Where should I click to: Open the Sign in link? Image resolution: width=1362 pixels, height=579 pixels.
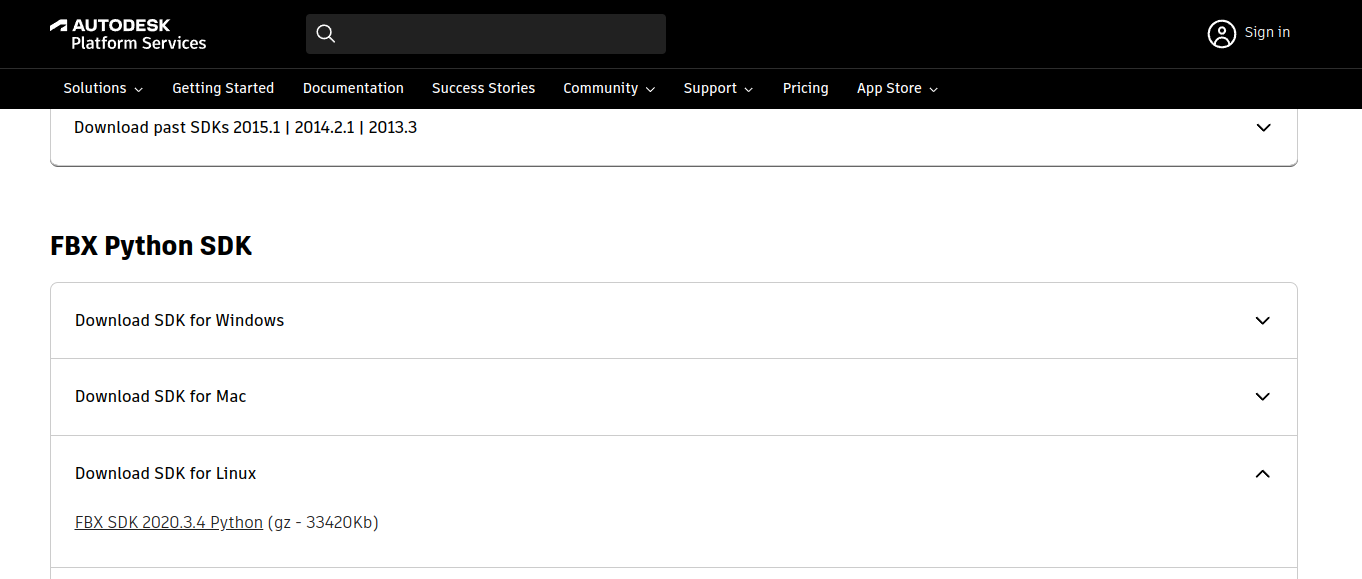coord(1267,33)
